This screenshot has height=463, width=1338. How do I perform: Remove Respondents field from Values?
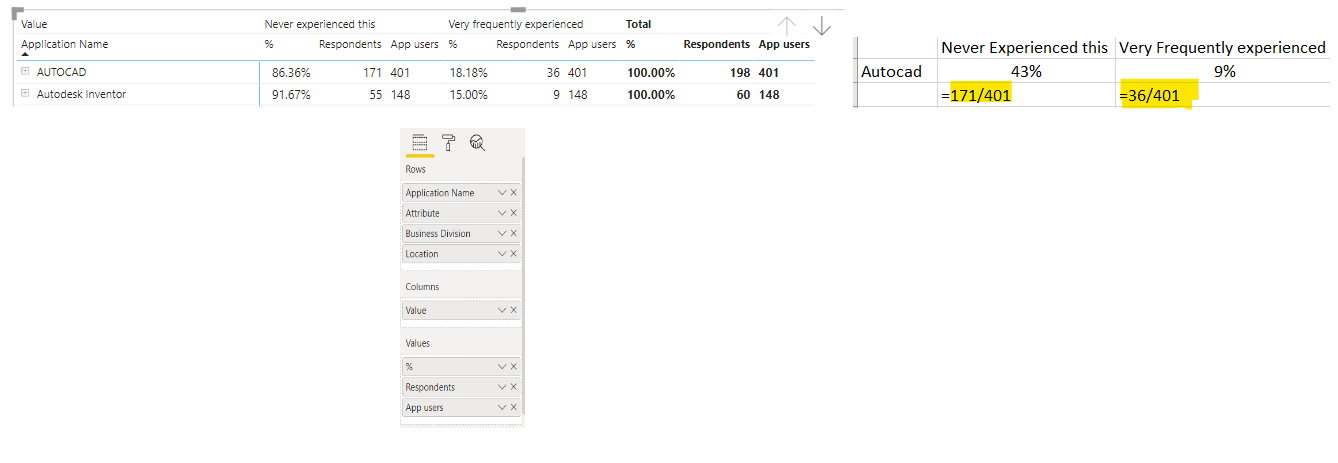[514, 387]
